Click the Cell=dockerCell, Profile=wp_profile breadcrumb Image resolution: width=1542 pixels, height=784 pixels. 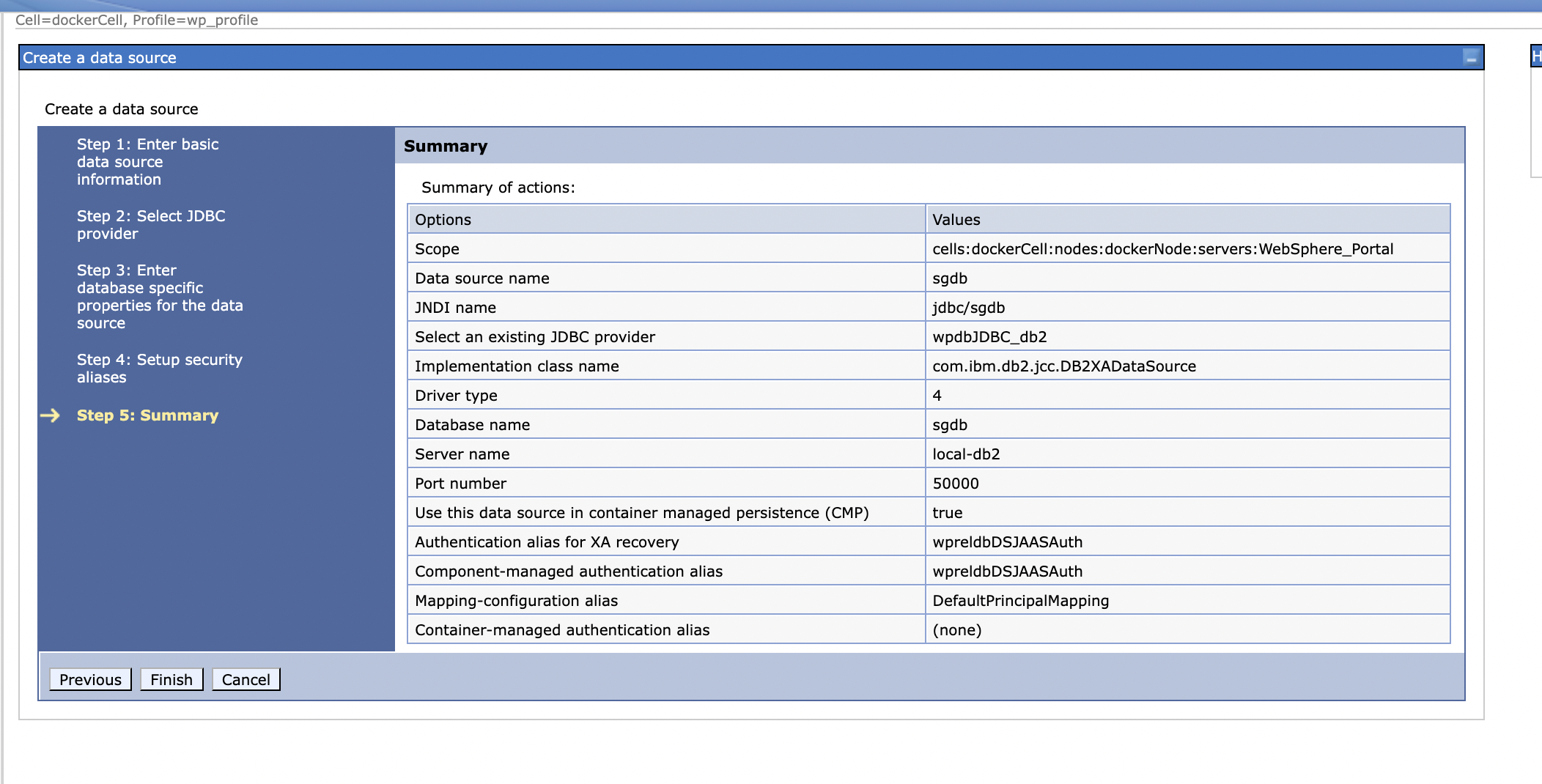coord(136,20)
